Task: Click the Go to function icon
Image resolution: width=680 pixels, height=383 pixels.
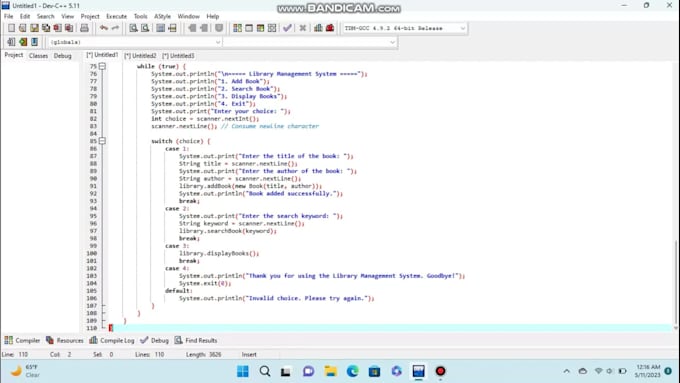Action: [x=161, y=28]
